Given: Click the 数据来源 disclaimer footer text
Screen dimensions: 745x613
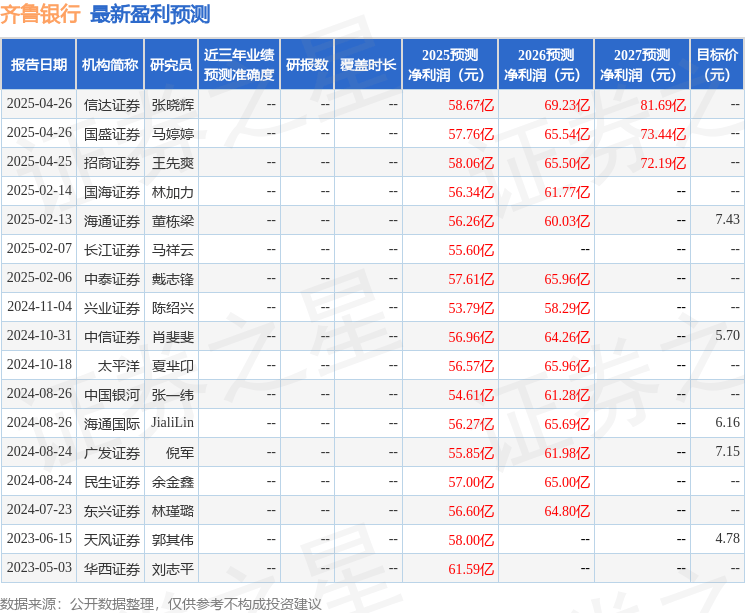Looking at the screenshot, I should click(161, 604).
